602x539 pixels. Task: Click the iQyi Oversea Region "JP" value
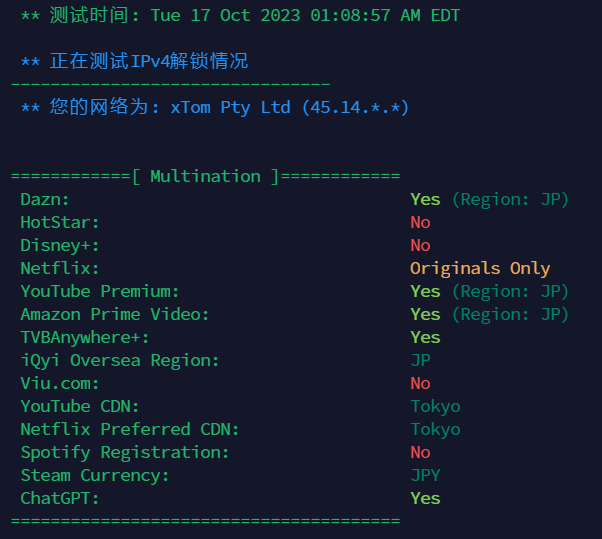coord(420,360)
